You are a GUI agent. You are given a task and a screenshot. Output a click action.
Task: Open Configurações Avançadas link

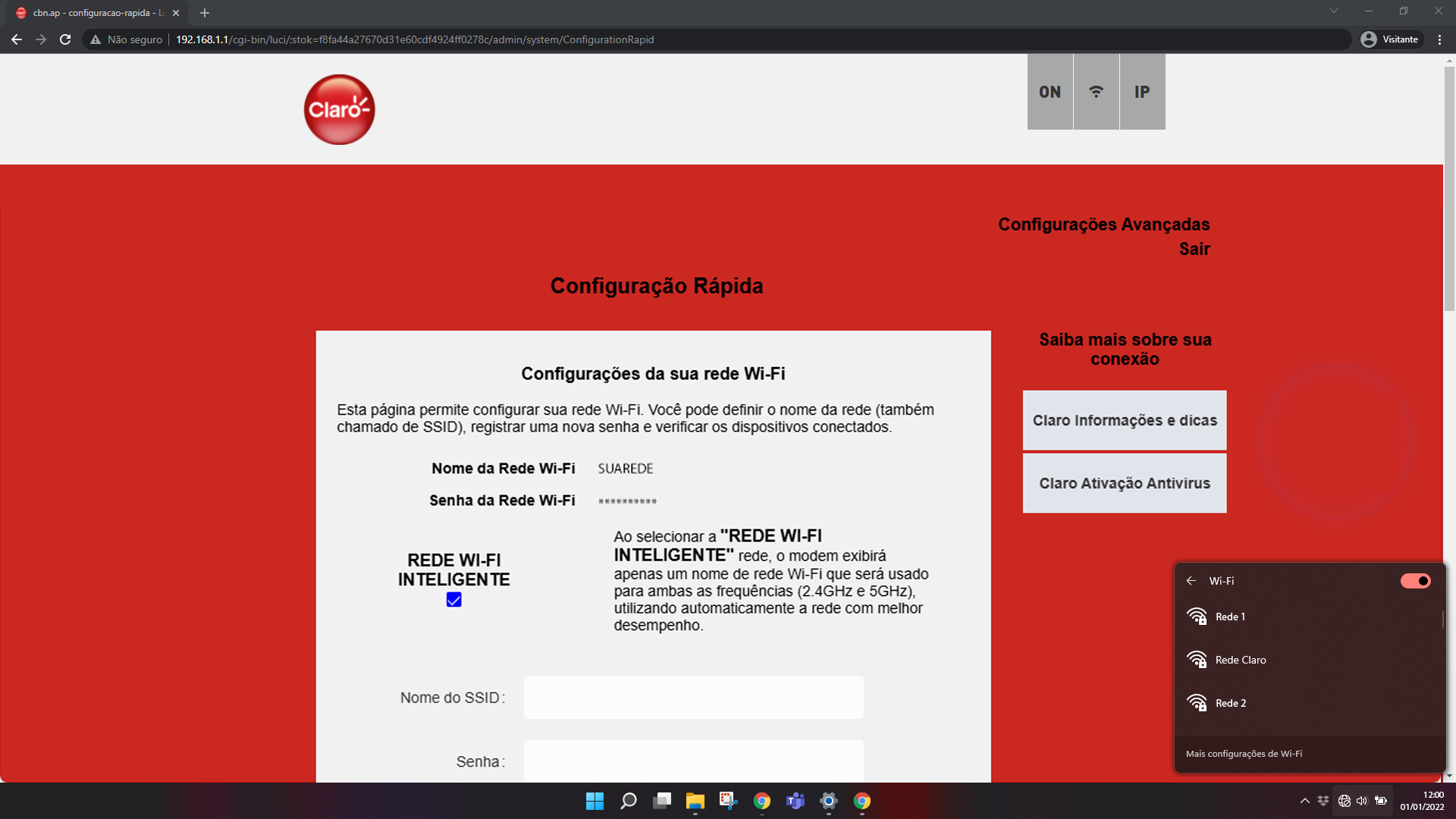point(1103,224)
